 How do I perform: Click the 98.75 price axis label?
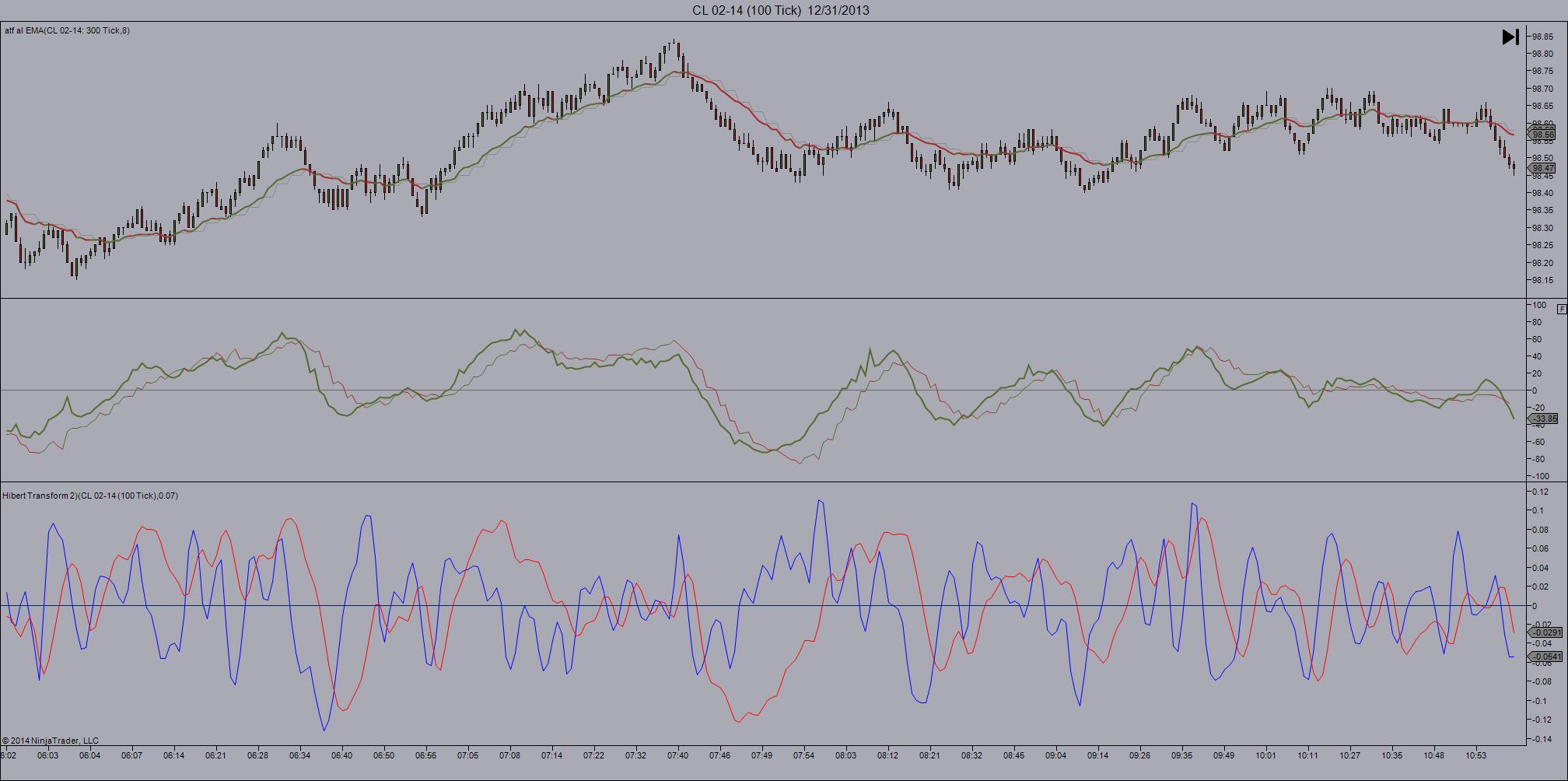point(1543,71)
